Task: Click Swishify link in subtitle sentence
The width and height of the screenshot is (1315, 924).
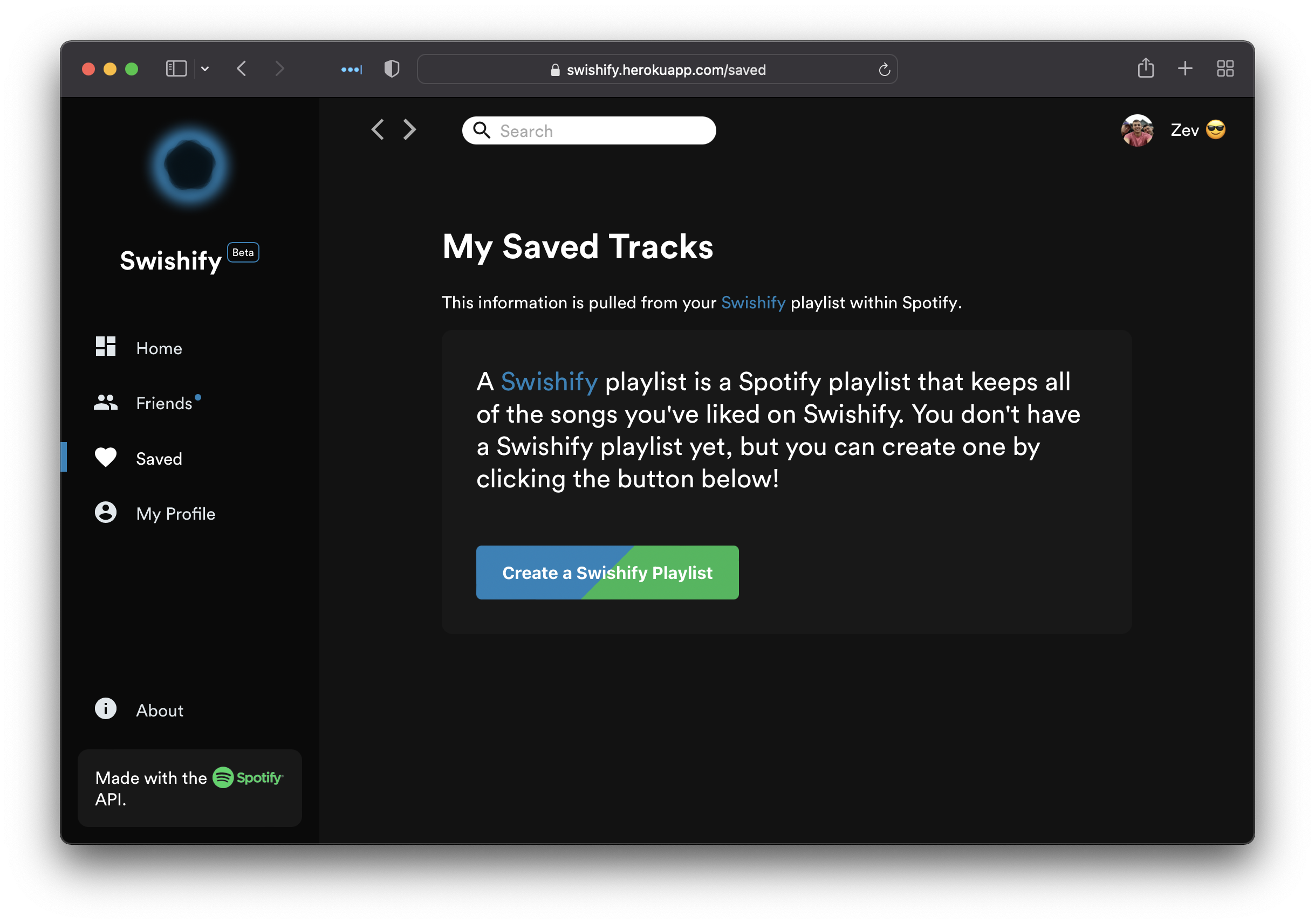Action: click(752, 302)
